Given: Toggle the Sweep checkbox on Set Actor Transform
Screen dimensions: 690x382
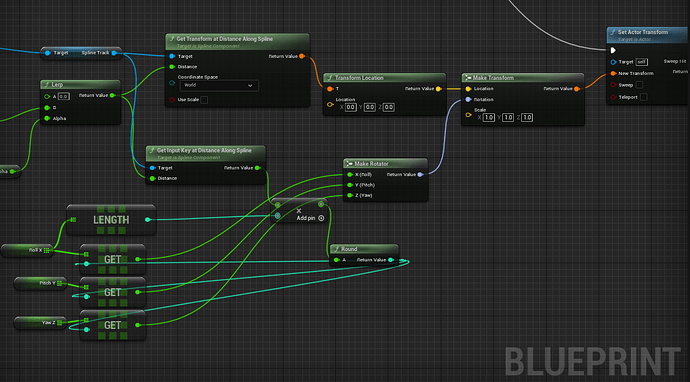Looking at the screenshot, I should [639, 85].
